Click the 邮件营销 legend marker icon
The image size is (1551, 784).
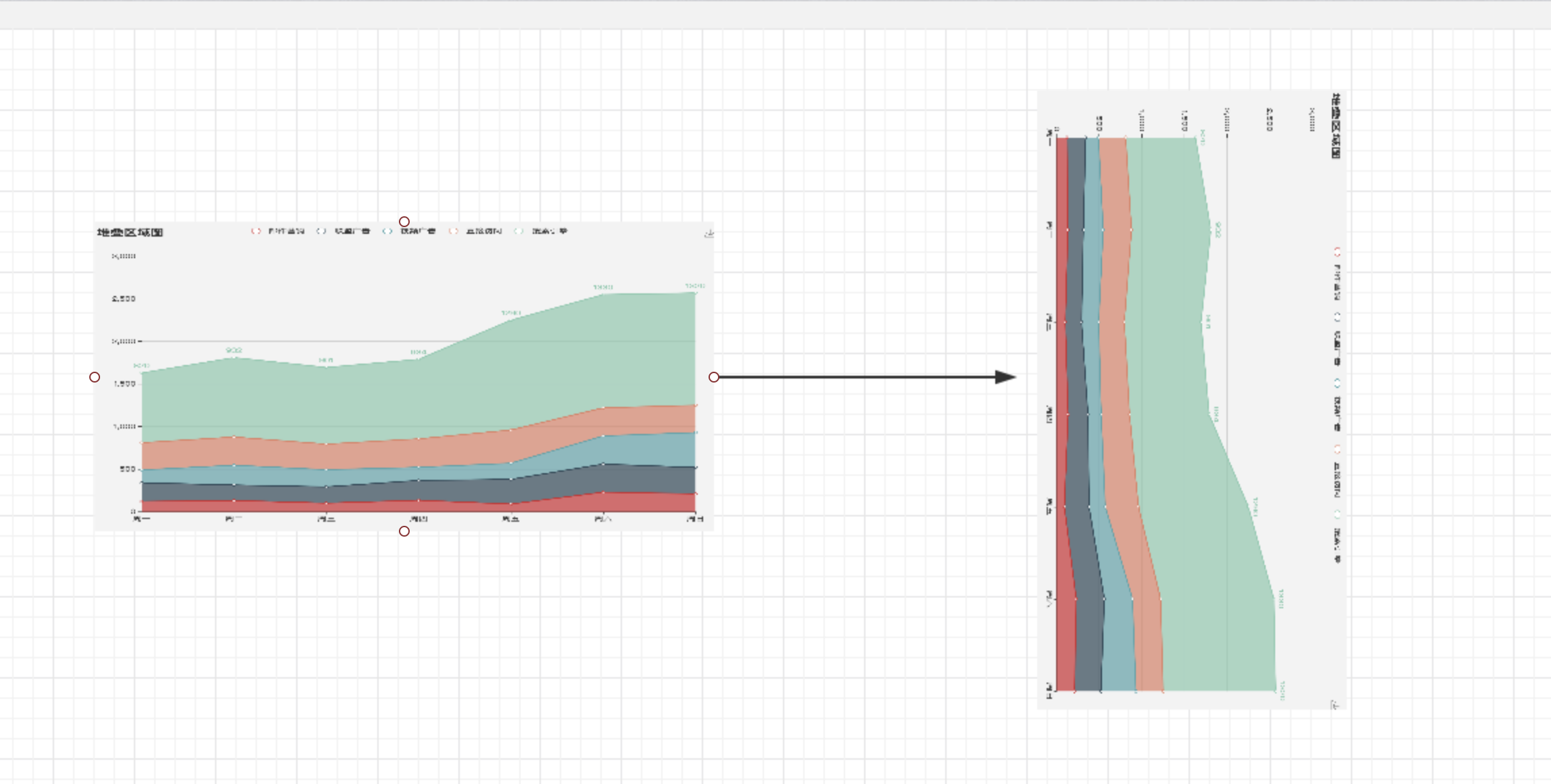tap(256, 230)
